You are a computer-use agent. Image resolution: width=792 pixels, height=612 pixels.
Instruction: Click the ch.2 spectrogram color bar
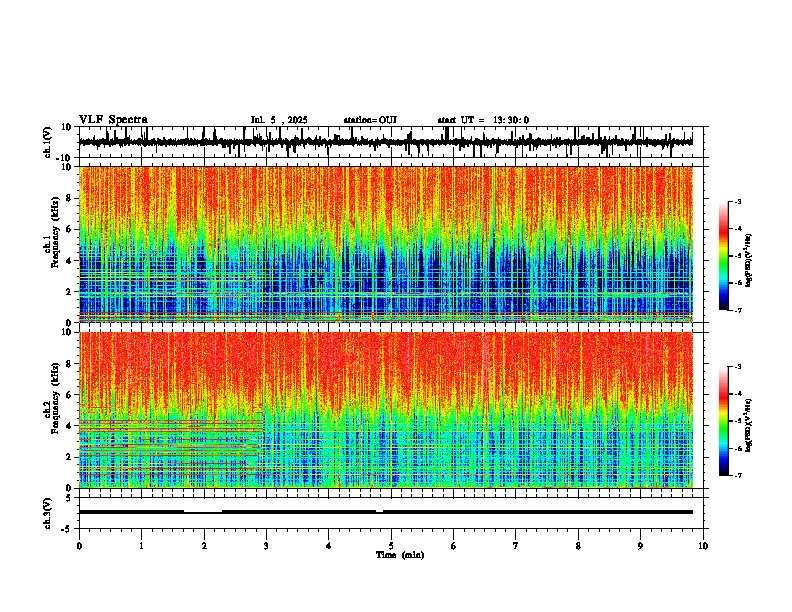click(723, 421)
